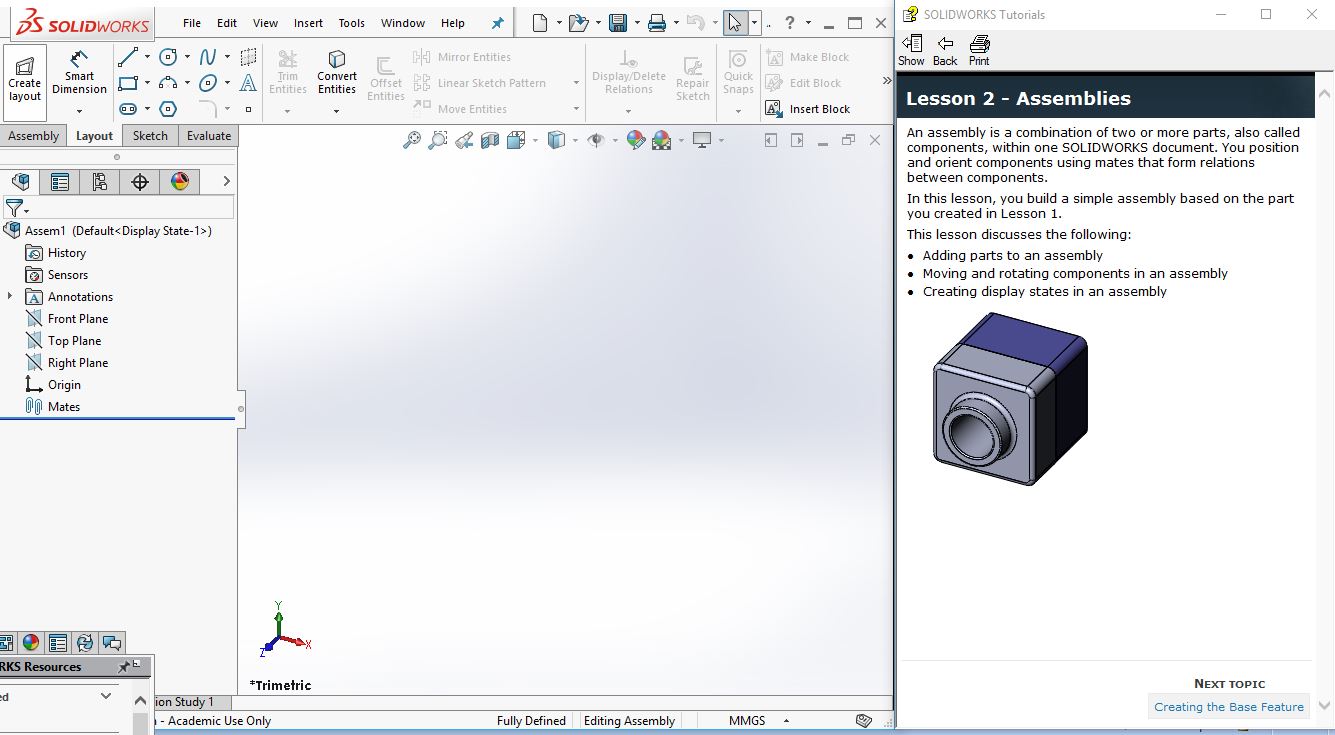Click the Sensors tree item
The height and width of the screenshot is (735, 1335).
point(57,275)
